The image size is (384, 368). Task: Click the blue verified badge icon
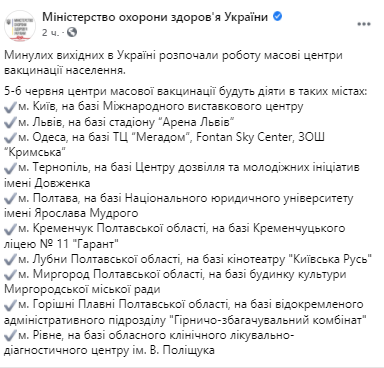tap(277, 16)
